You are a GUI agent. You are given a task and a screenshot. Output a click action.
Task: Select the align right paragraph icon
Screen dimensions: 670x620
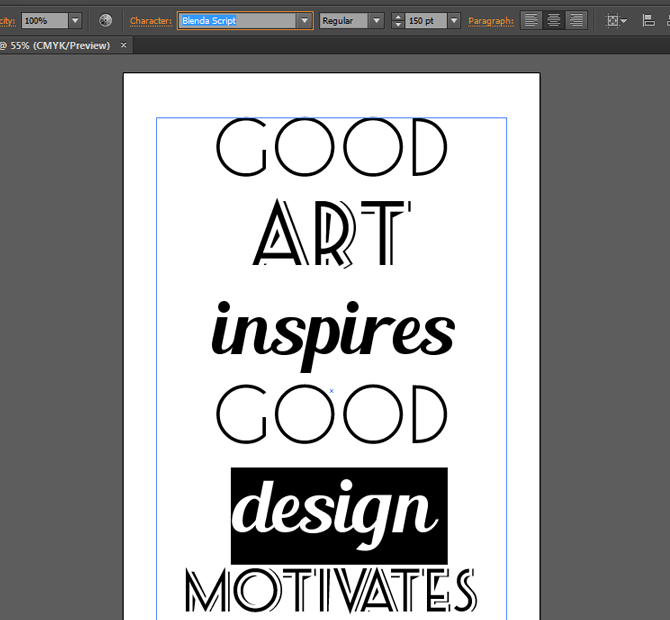click(576, 20)
